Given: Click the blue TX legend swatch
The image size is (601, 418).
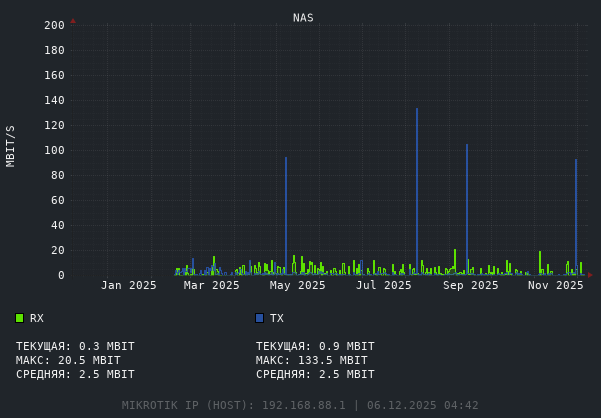Looking at the screenshot, I should tap(259, 318).
